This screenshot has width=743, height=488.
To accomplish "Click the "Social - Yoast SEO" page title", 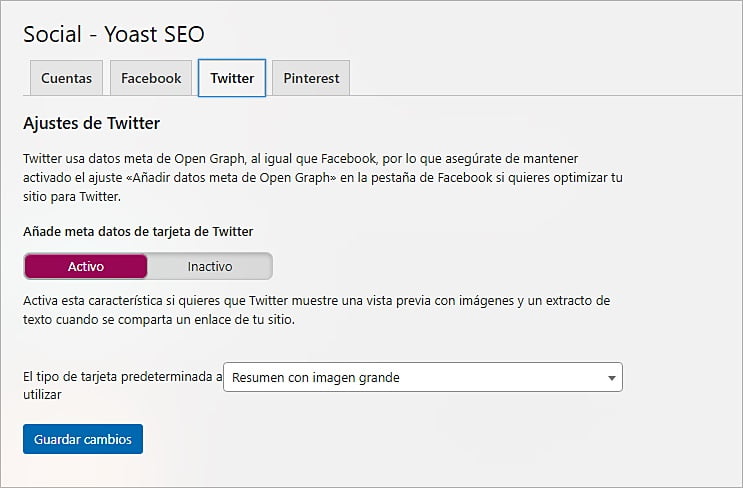I will click(114, 34).
